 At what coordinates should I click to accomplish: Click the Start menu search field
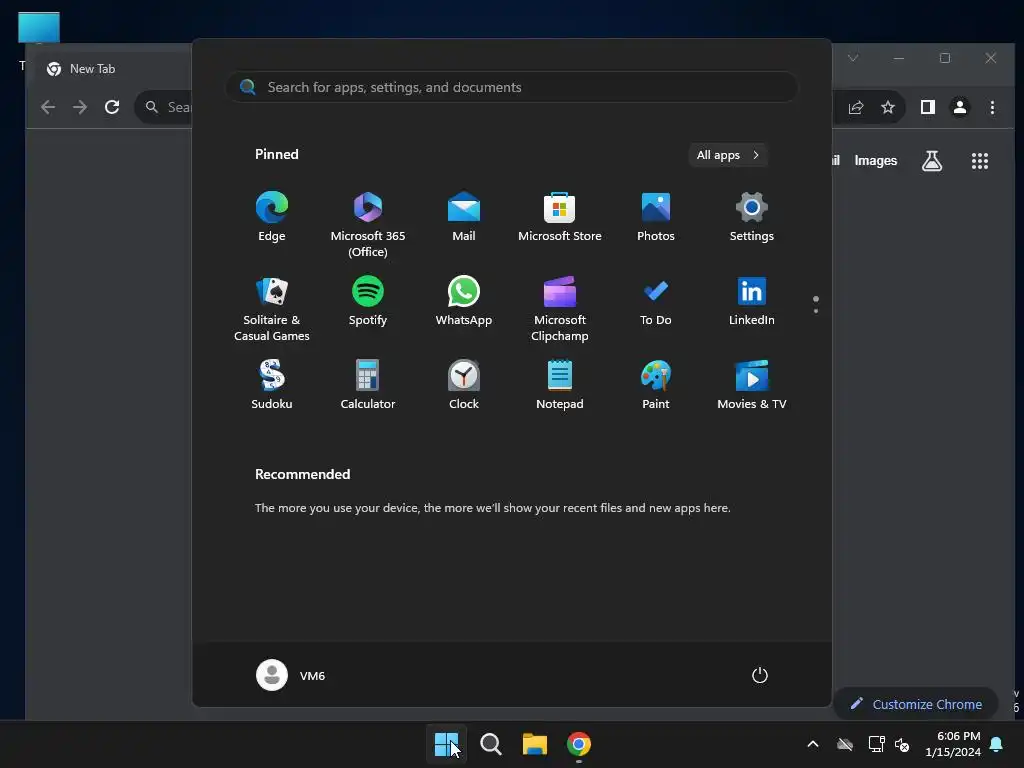click(512, 87)
